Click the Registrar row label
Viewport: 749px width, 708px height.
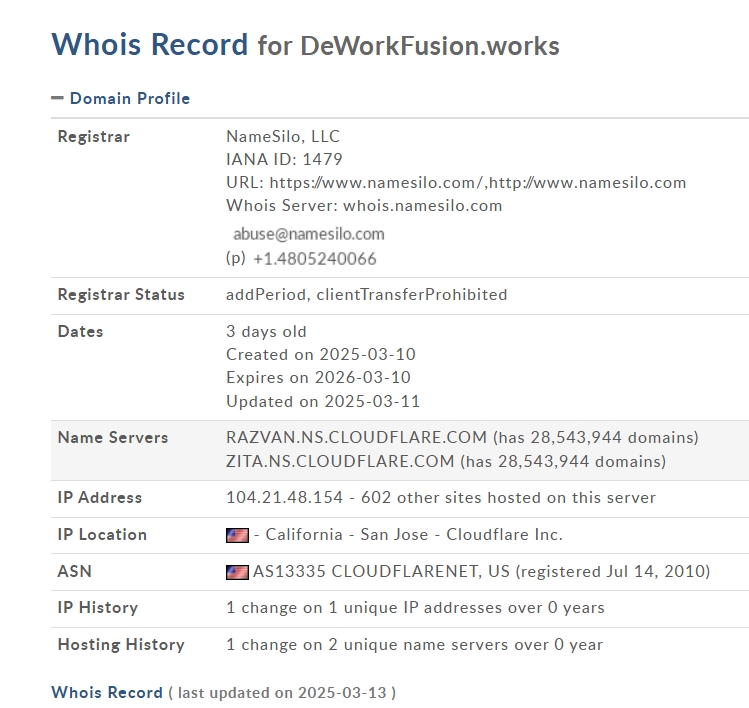94,137
